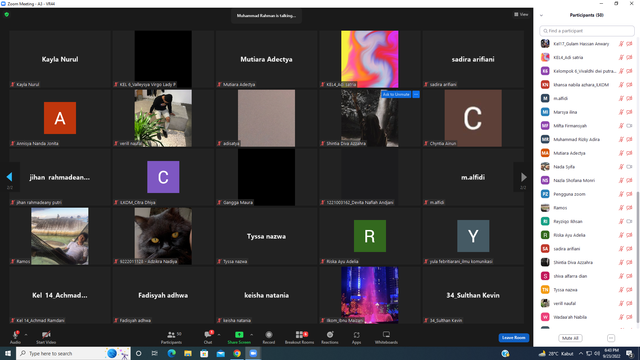
Task: Select the black cat video tile
Action: tap(163, 236)
